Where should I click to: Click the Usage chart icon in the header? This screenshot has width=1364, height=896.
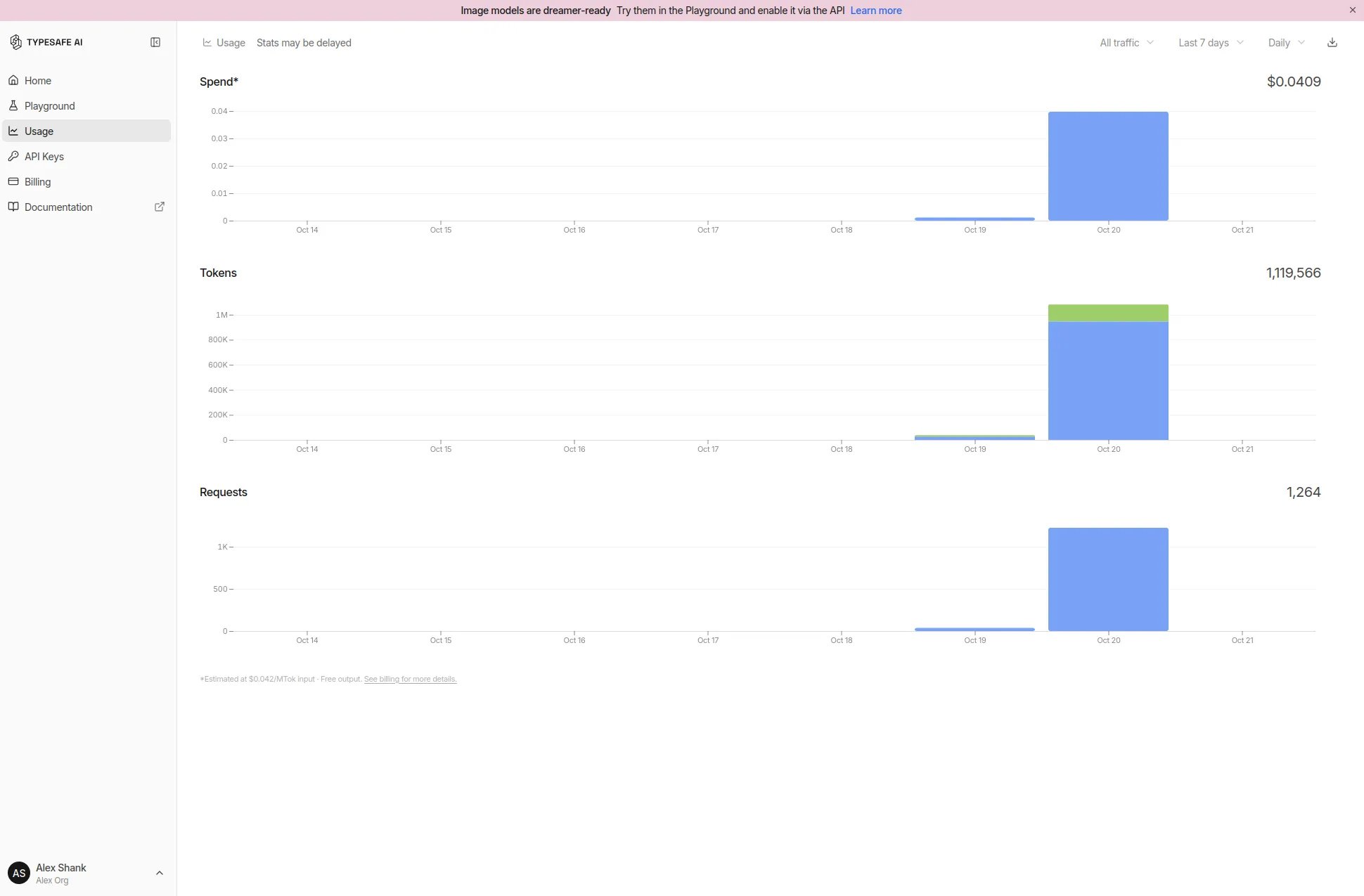click(x=207, y=42)
